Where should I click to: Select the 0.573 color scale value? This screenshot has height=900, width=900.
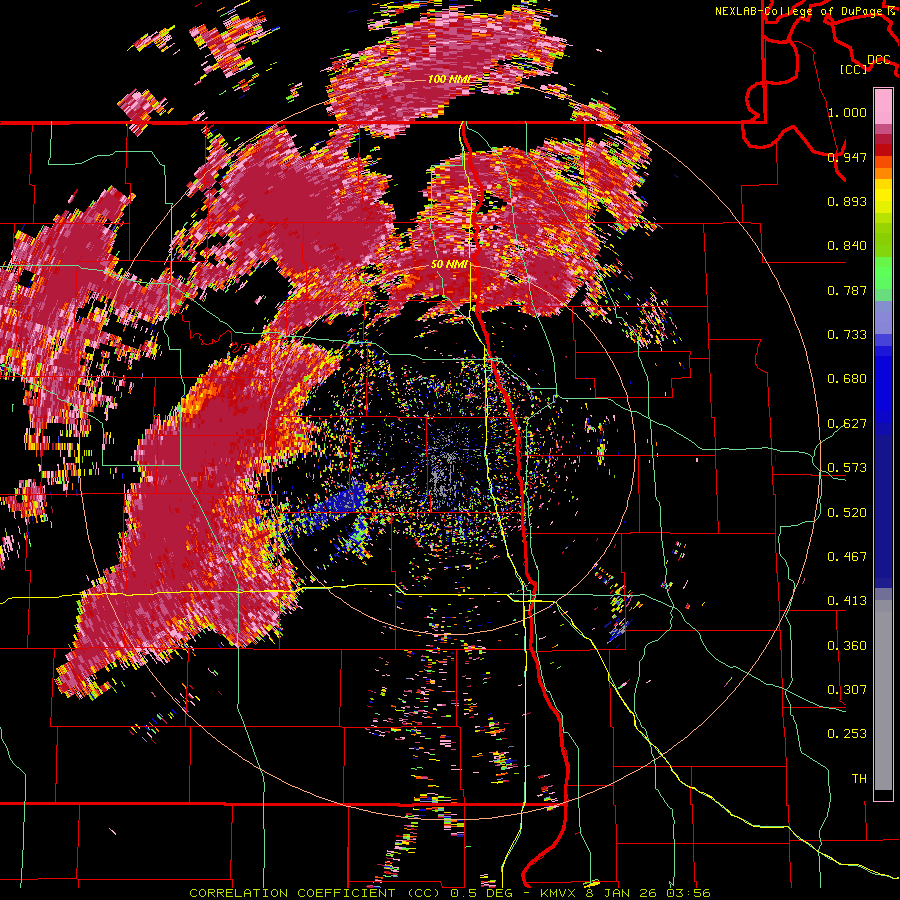tap(847, 467)
